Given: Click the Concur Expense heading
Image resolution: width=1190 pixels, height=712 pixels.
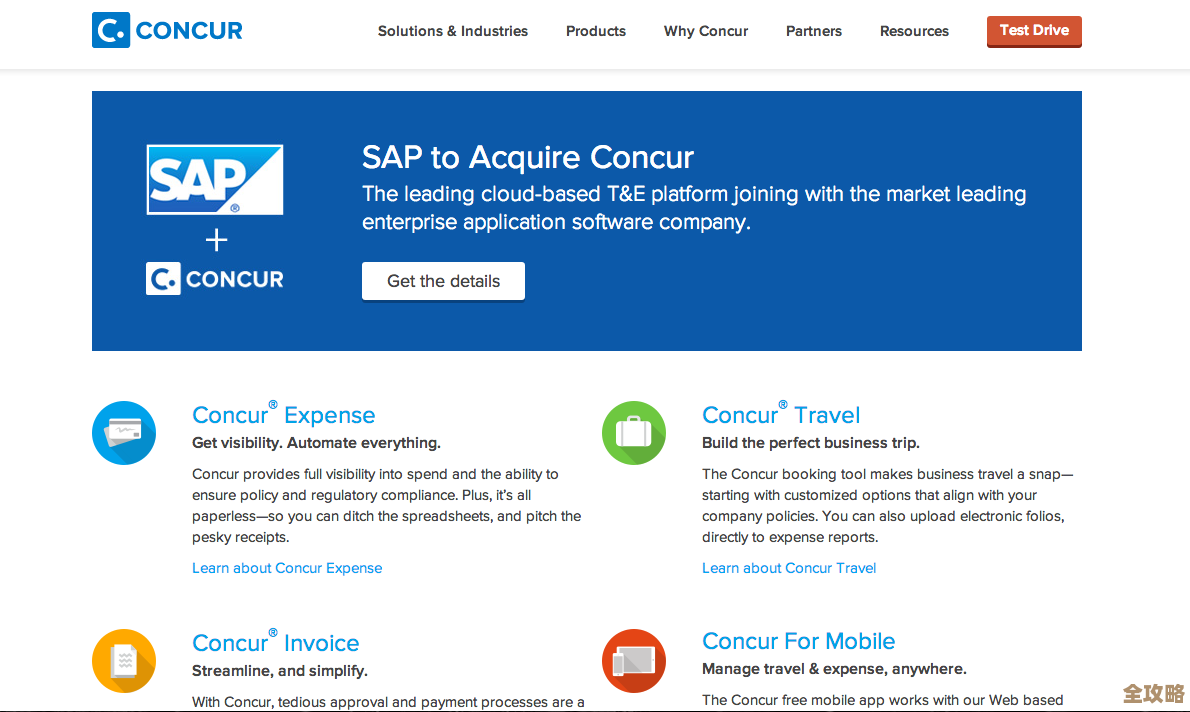Looking at the screenshot, I should [x=283, y=415].
